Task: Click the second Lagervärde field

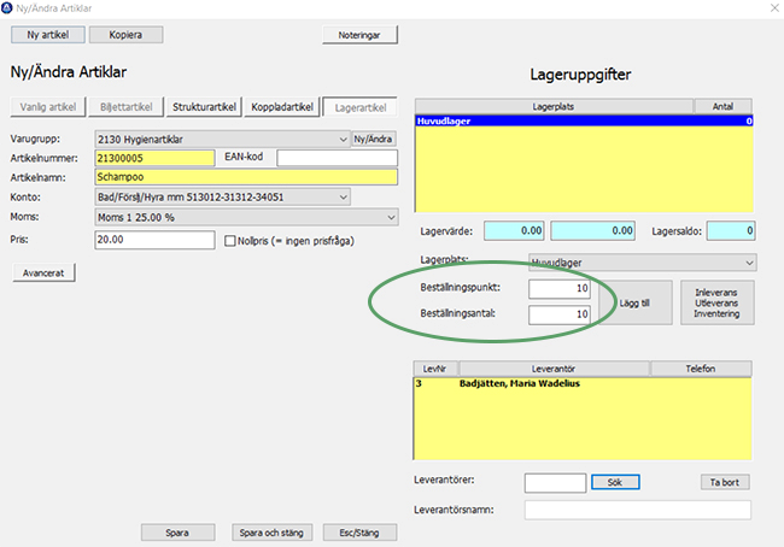Action: click(593, 231)
